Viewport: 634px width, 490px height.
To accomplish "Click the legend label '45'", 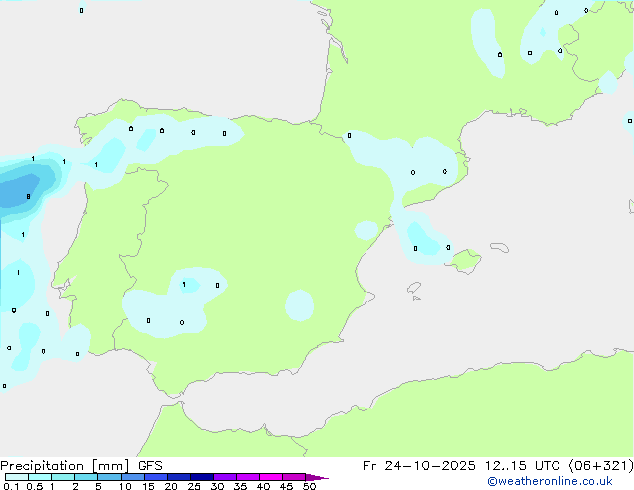I will point(286,486).
